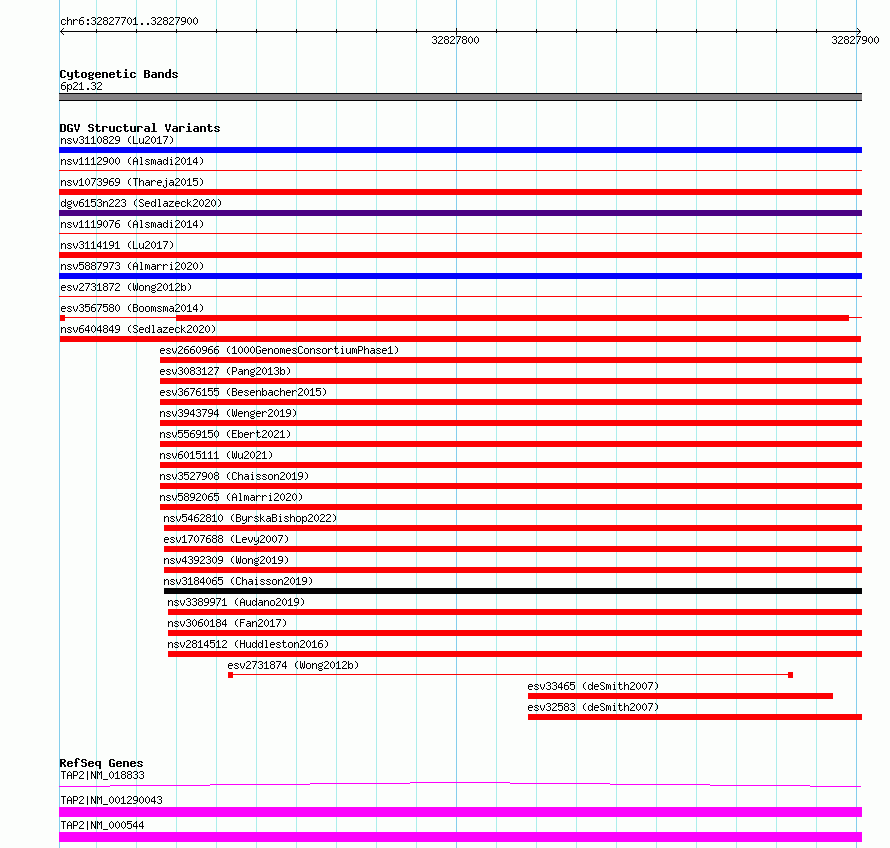Screen dimensions: 890x848
Task: Select TAP2|NM_001290043 transcript label
Action: click(111, 800)
